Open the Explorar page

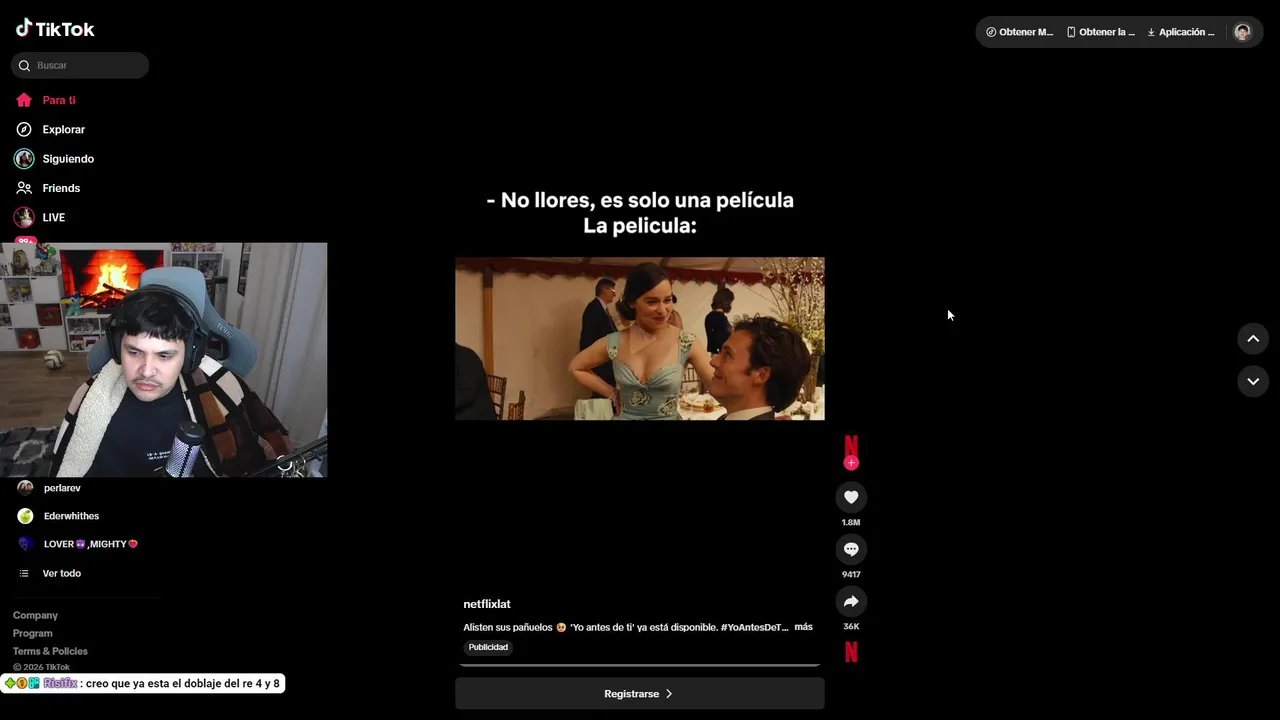coord(63,130)
